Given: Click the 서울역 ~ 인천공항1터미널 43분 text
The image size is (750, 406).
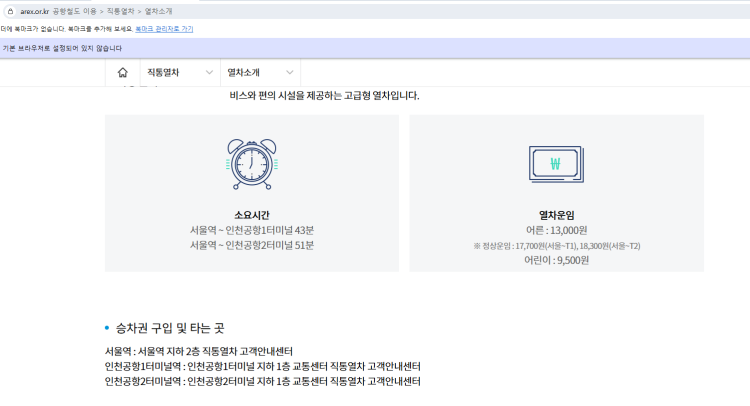Looking at the screenshot, I should [x=252, y=230].
